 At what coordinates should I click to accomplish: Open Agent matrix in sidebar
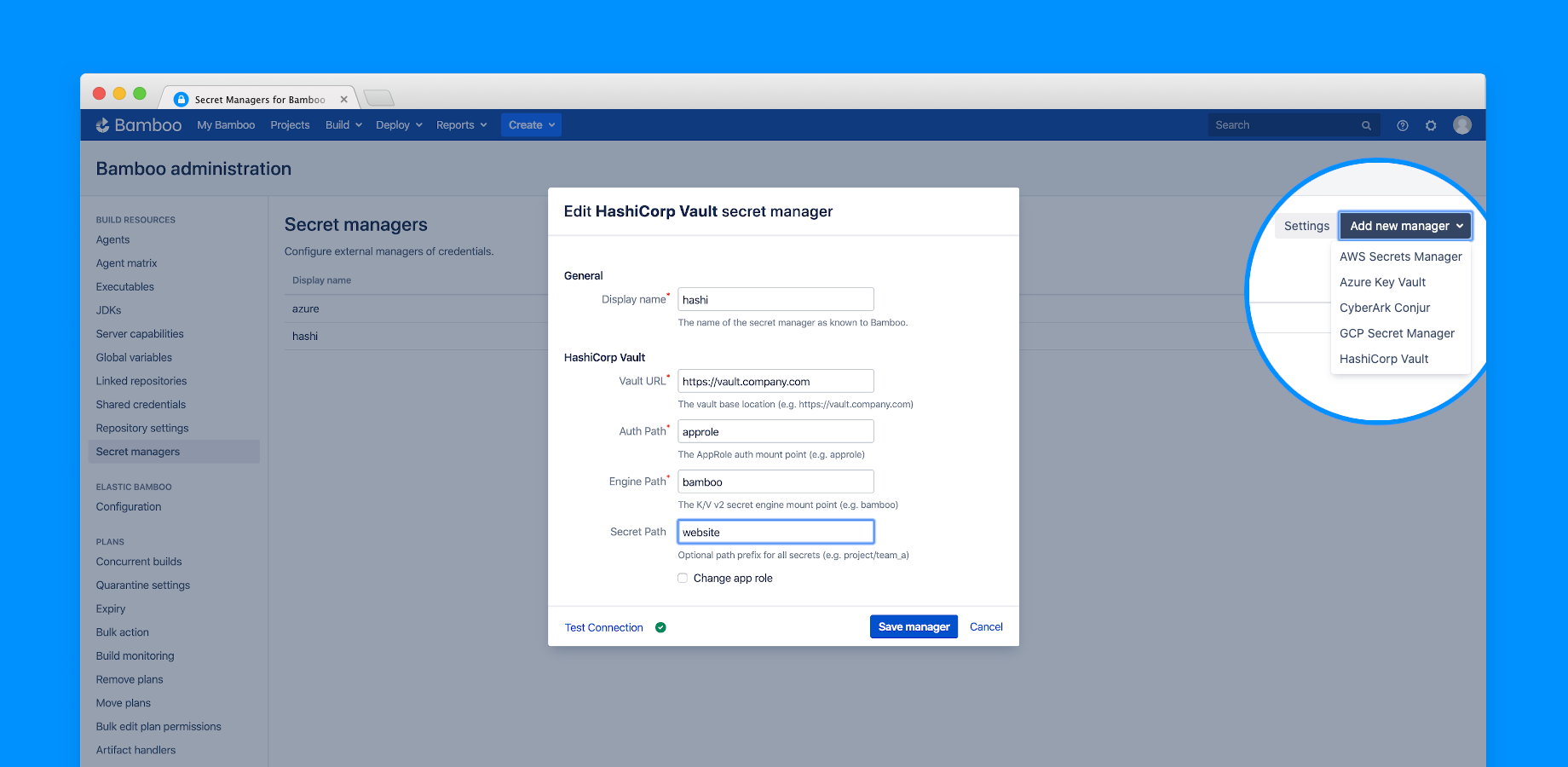click(126, 263)
